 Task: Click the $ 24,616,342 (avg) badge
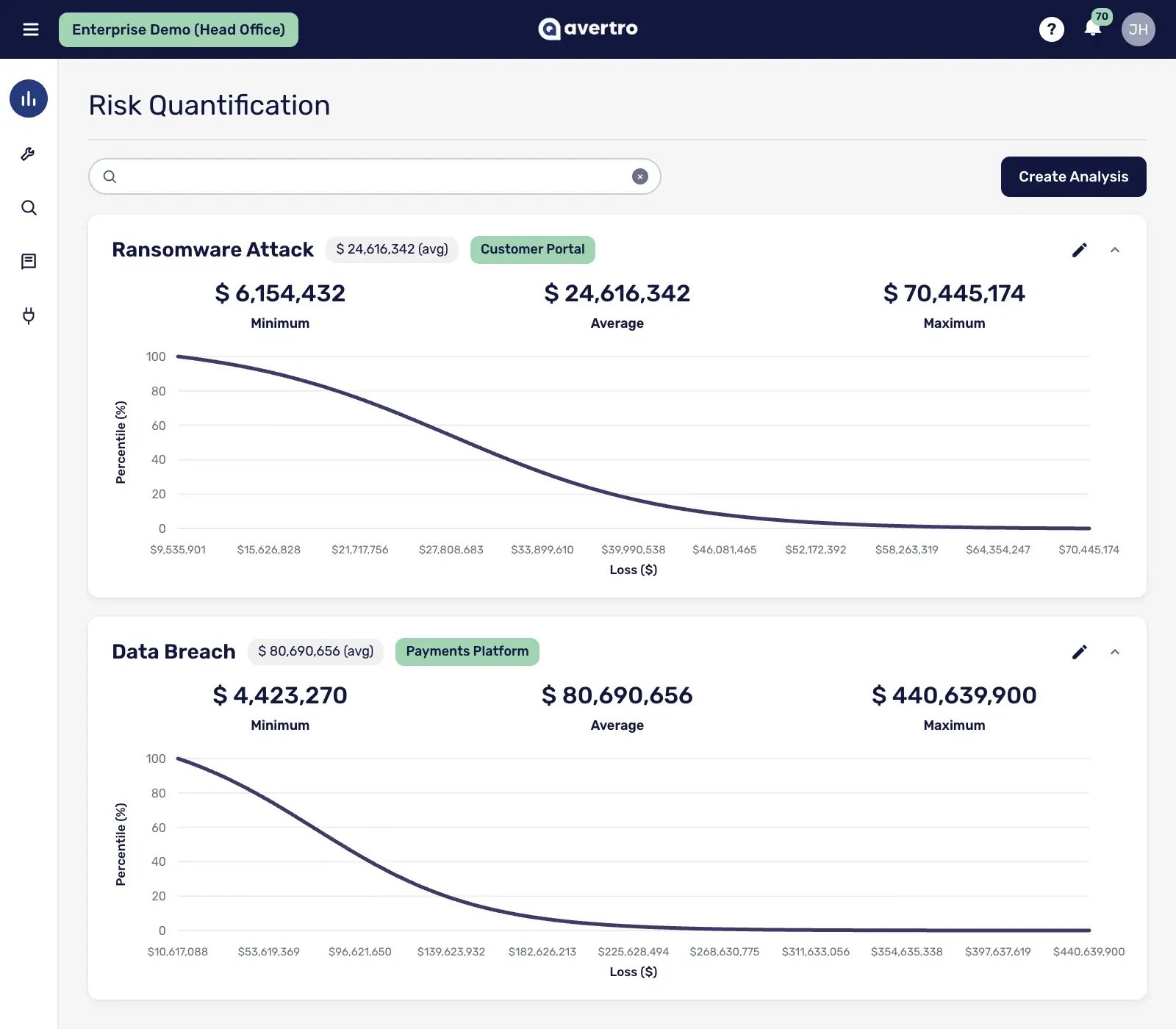(392, 249)
